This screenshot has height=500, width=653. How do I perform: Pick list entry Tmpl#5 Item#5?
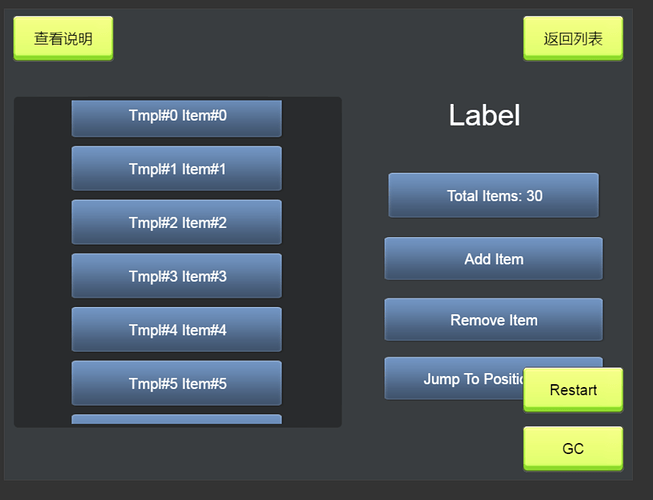tap(176, 383)
